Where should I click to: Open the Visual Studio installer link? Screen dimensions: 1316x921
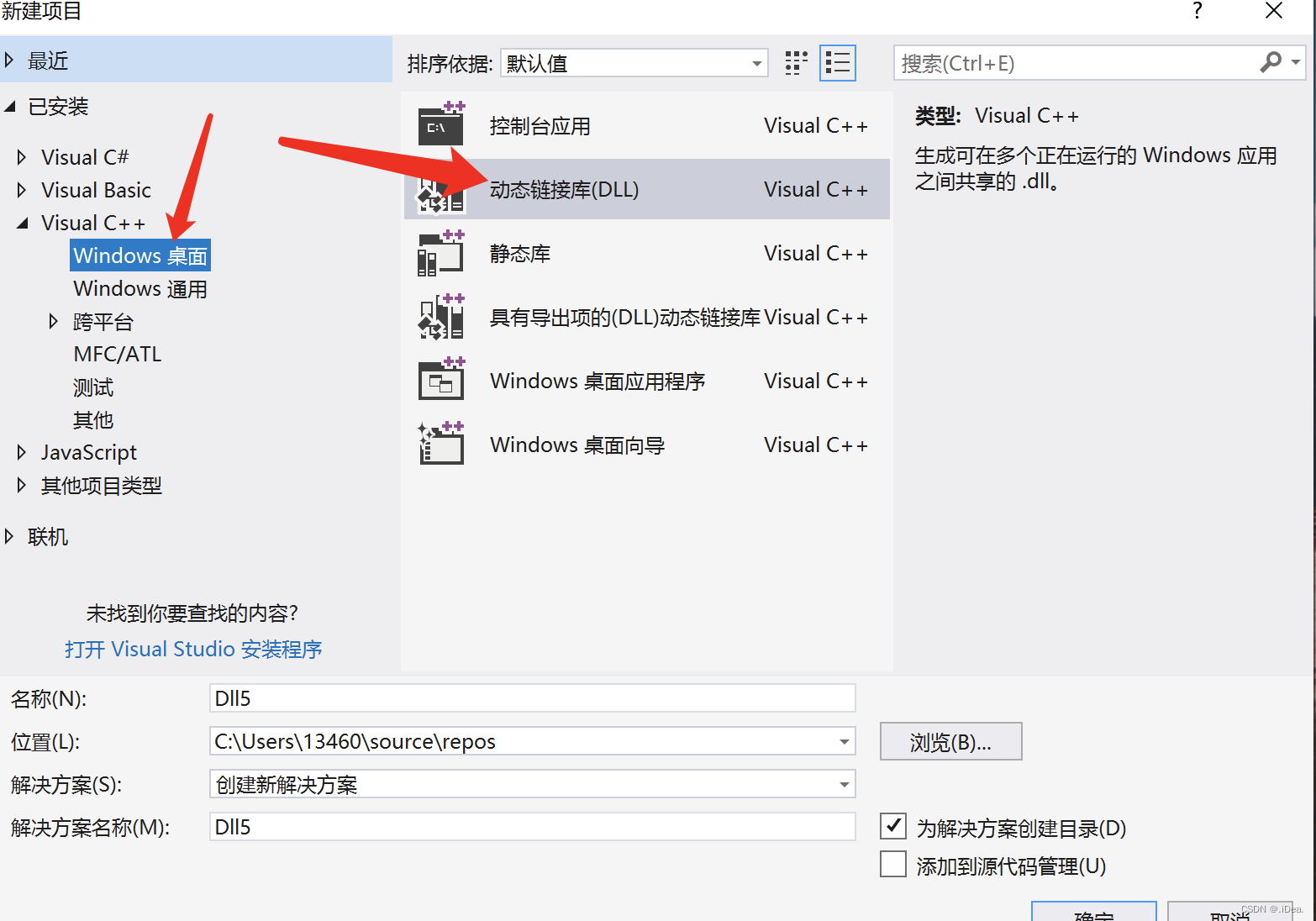(x=193, y=649)
